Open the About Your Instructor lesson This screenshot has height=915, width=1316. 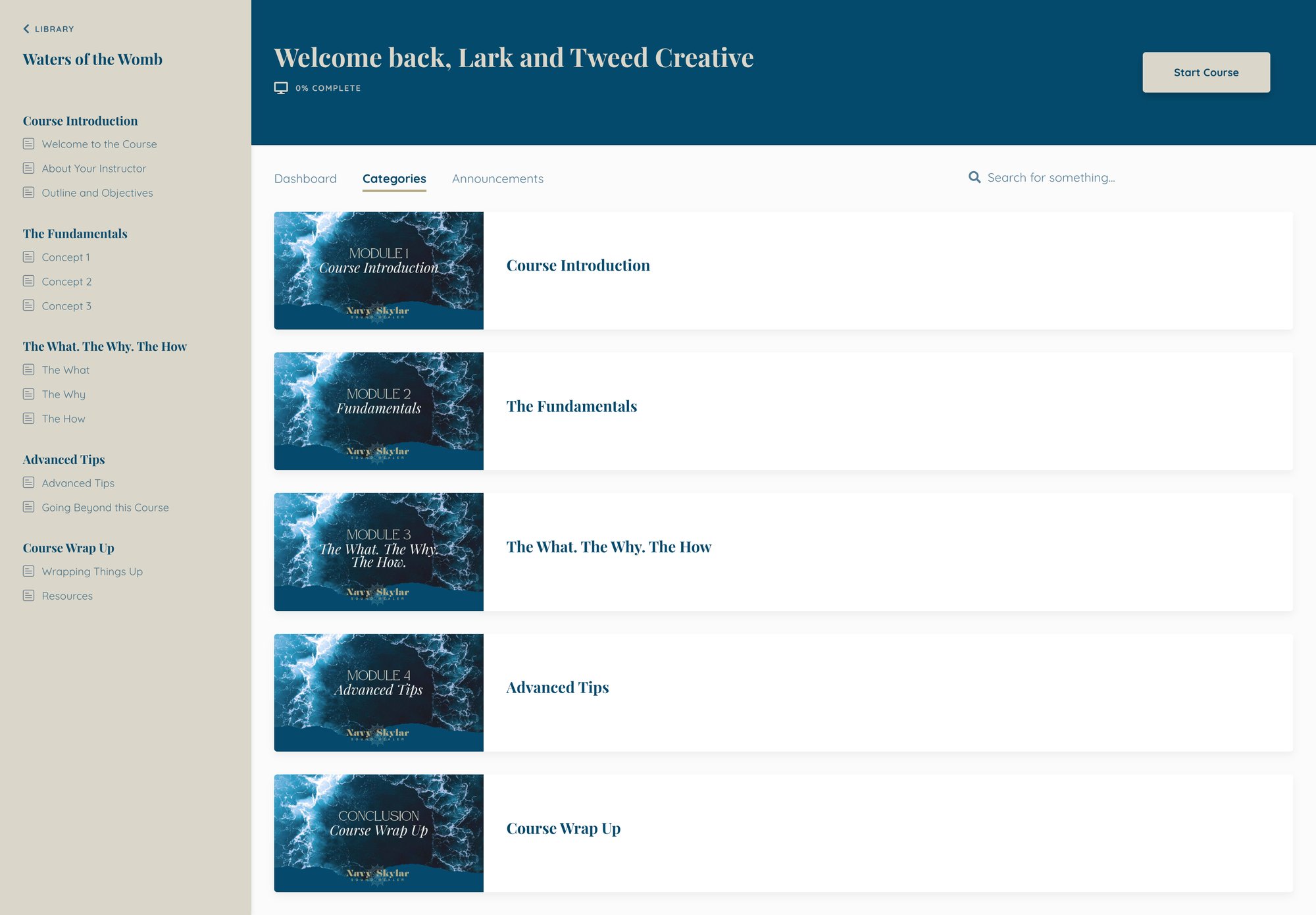(94, 169)
